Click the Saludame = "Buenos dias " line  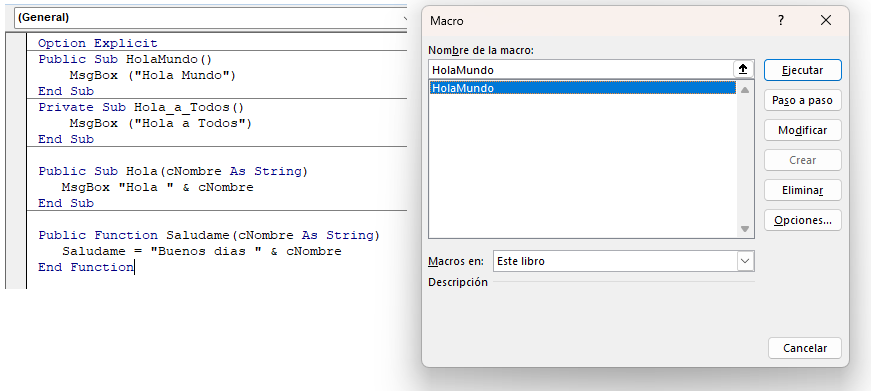pyautogui.click(x=202, y=251)
